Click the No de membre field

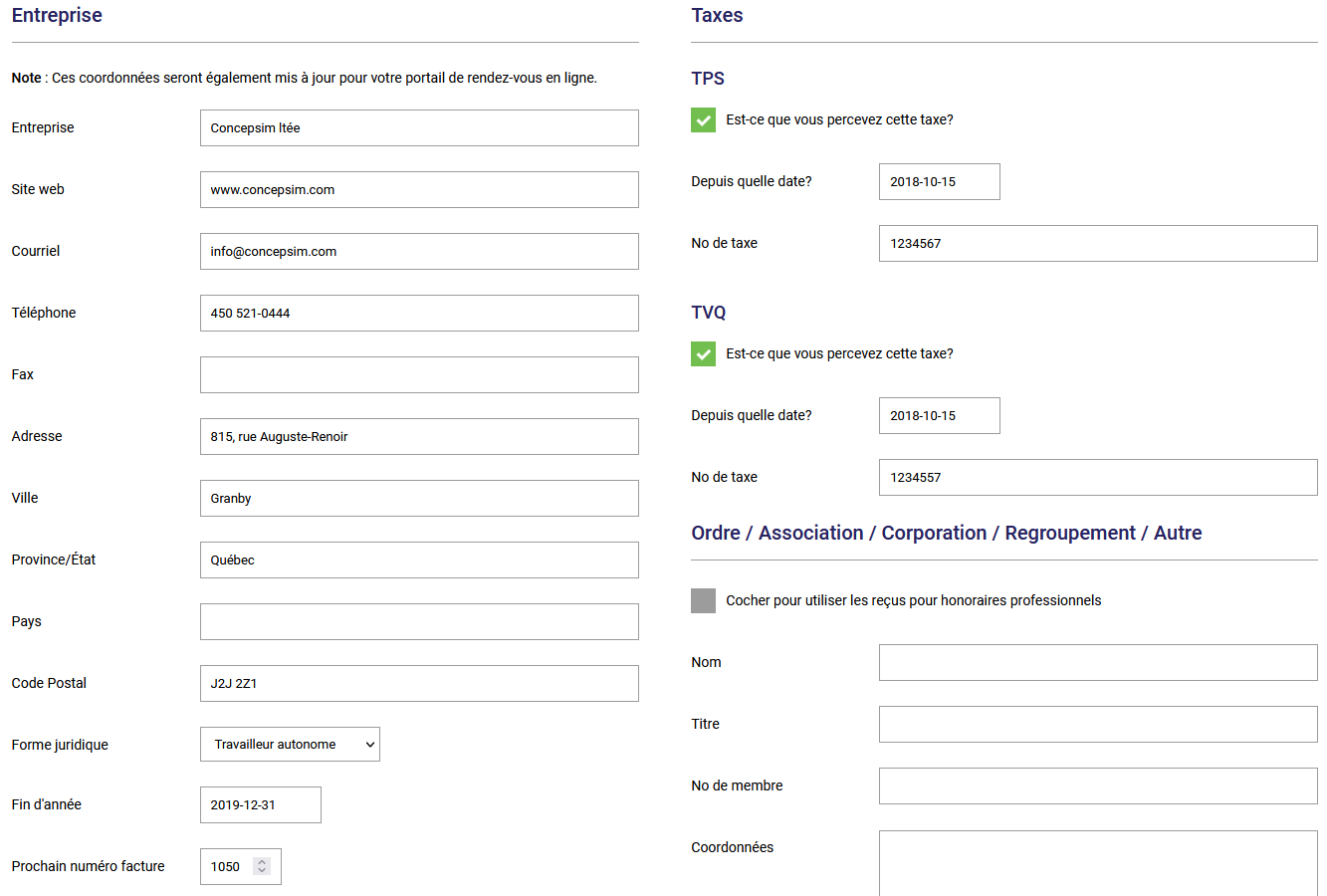coord(1098,786)
